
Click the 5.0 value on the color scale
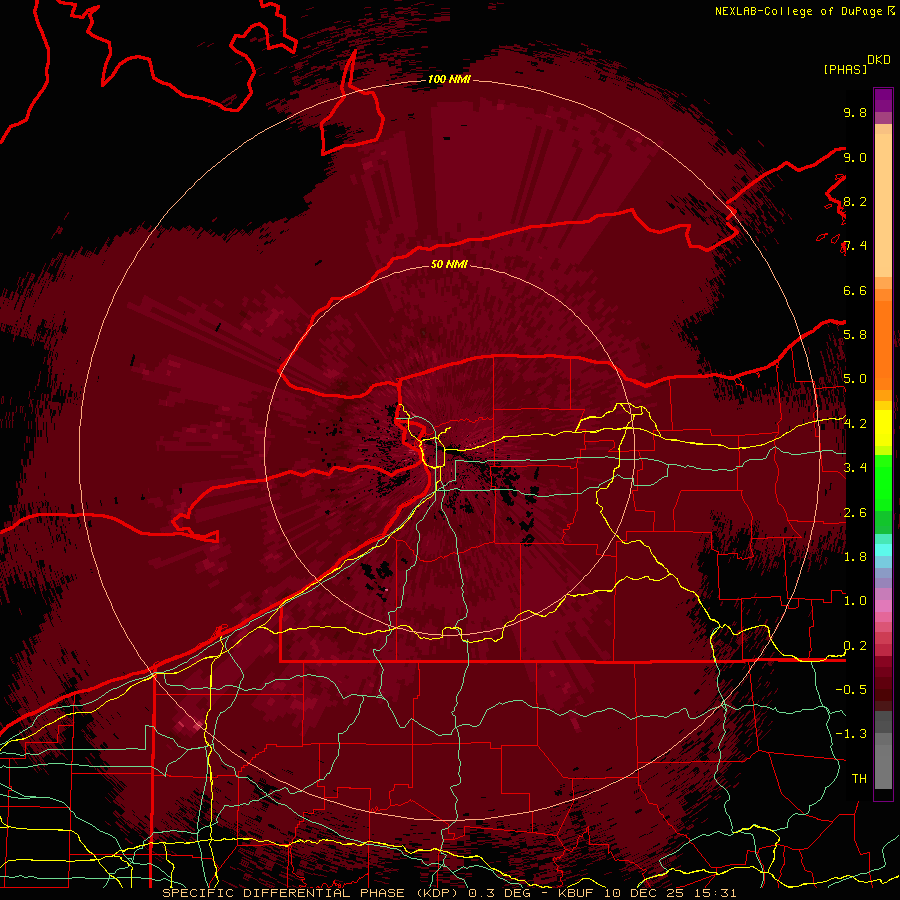coord(855,379)
